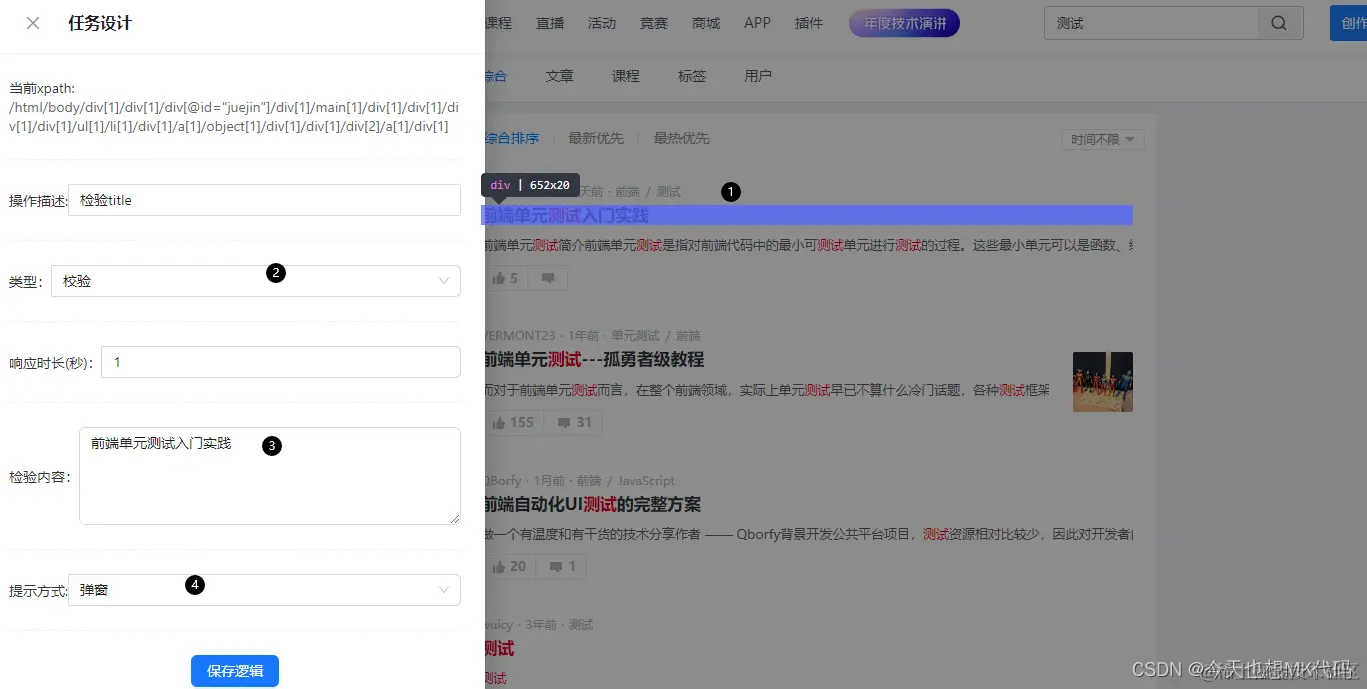
Task: Click the 保存逻辑 button
Action: 234,670
